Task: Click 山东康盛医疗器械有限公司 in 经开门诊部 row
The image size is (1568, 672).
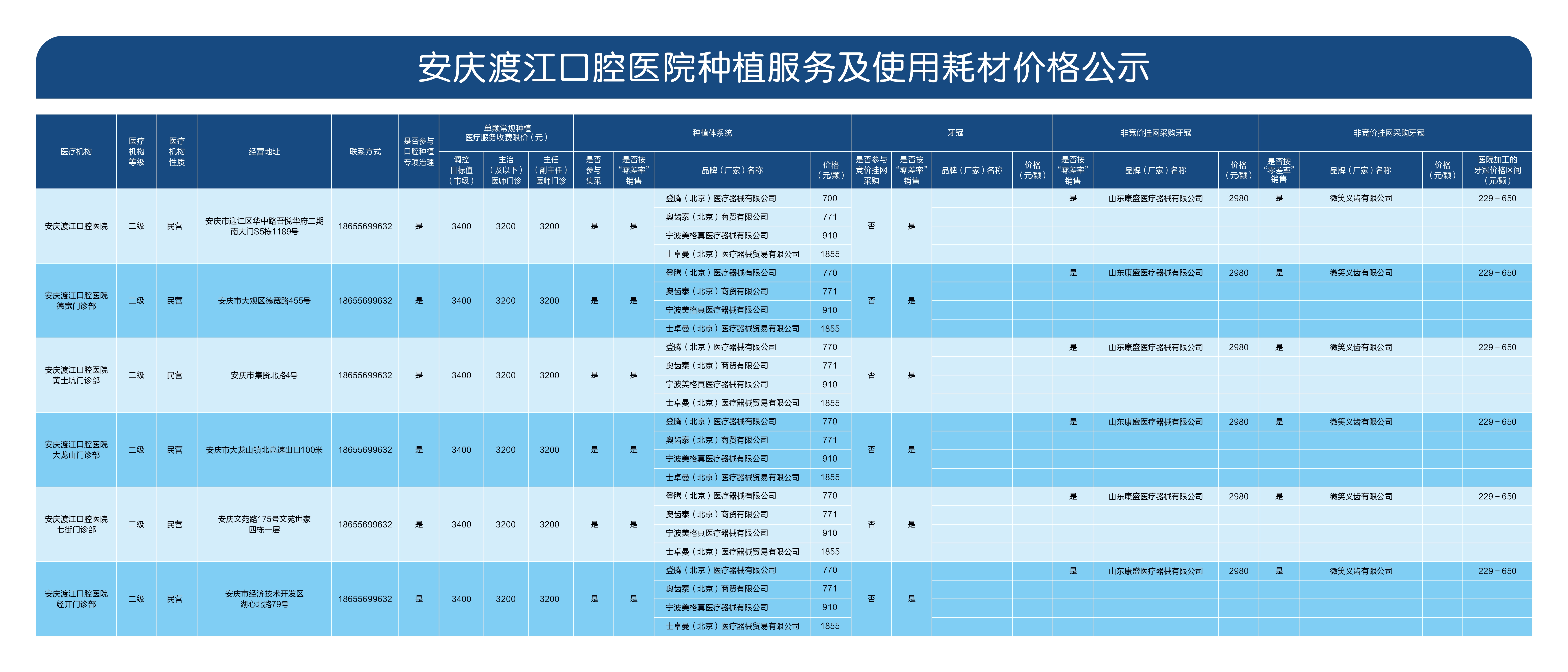Action: click(x=1155, y=571)
